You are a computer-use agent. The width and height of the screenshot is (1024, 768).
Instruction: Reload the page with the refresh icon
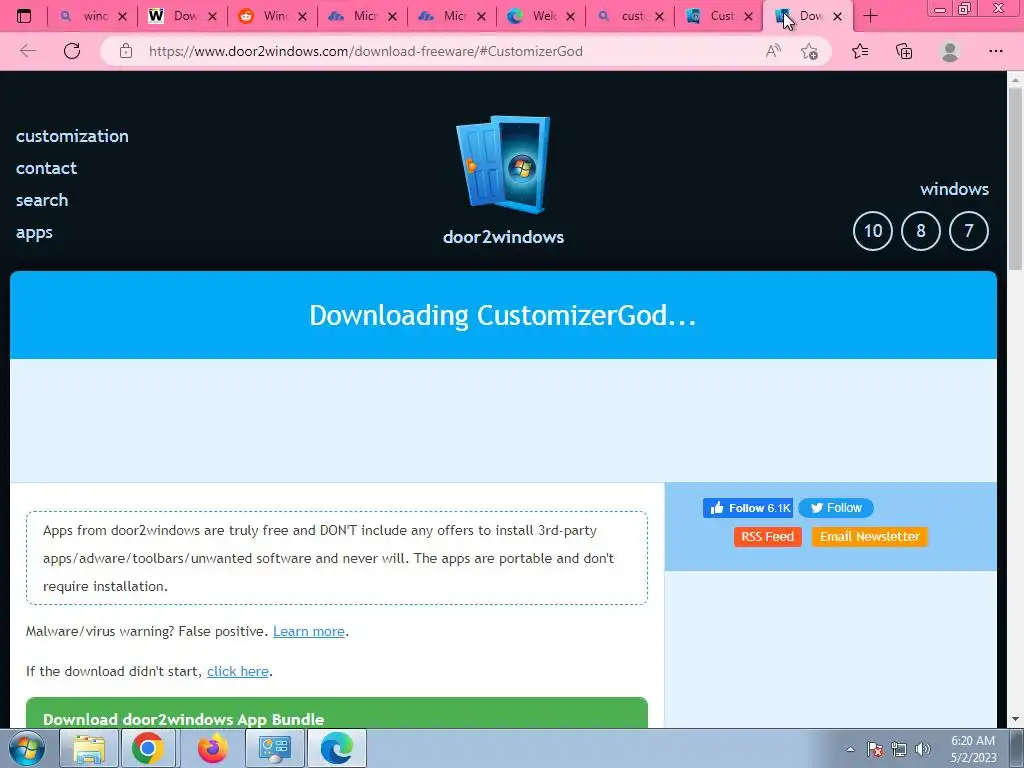pos(72,51)
